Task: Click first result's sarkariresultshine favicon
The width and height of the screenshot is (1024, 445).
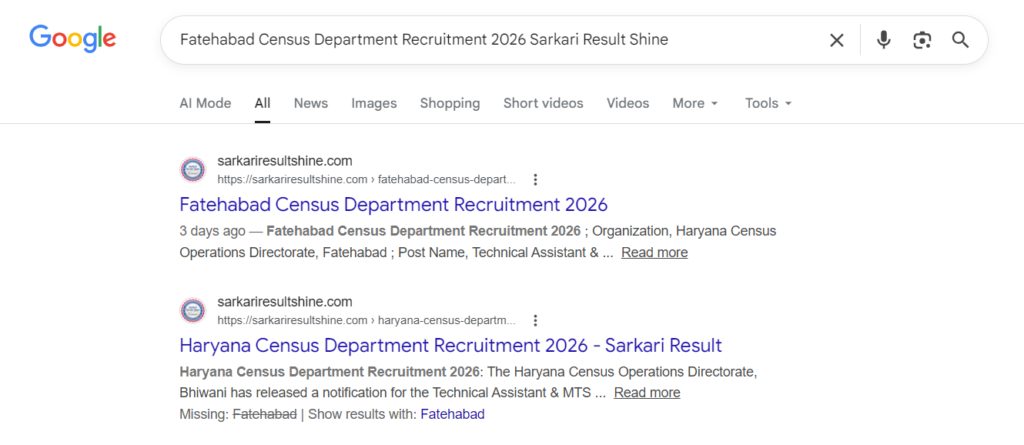Action: coord(192,170)
